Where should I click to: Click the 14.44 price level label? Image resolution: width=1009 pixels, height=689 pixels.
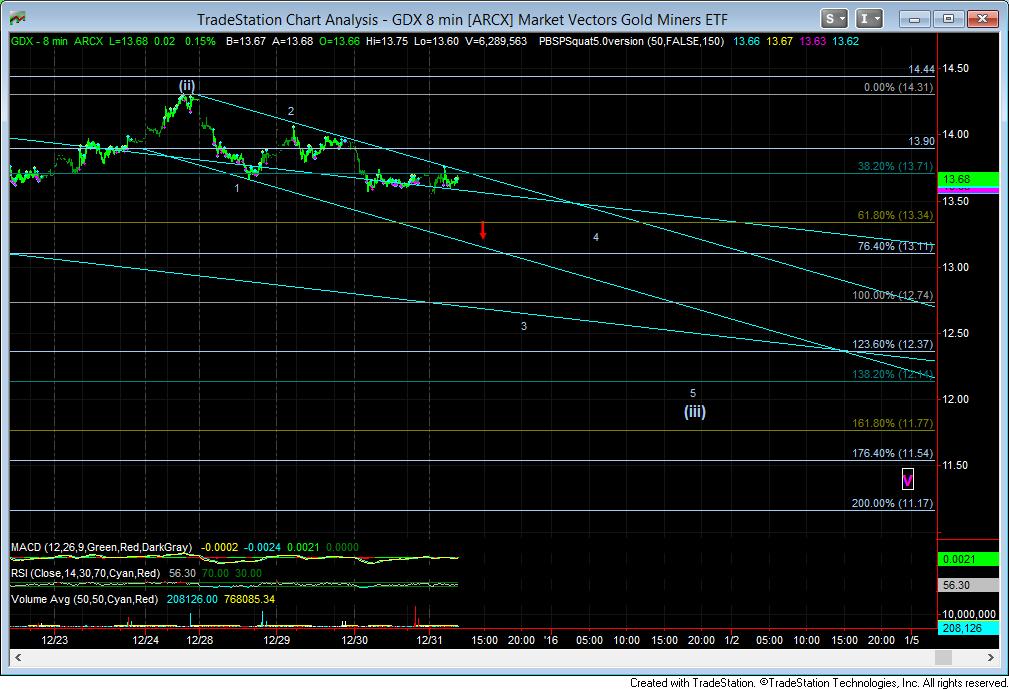(921, 69)
